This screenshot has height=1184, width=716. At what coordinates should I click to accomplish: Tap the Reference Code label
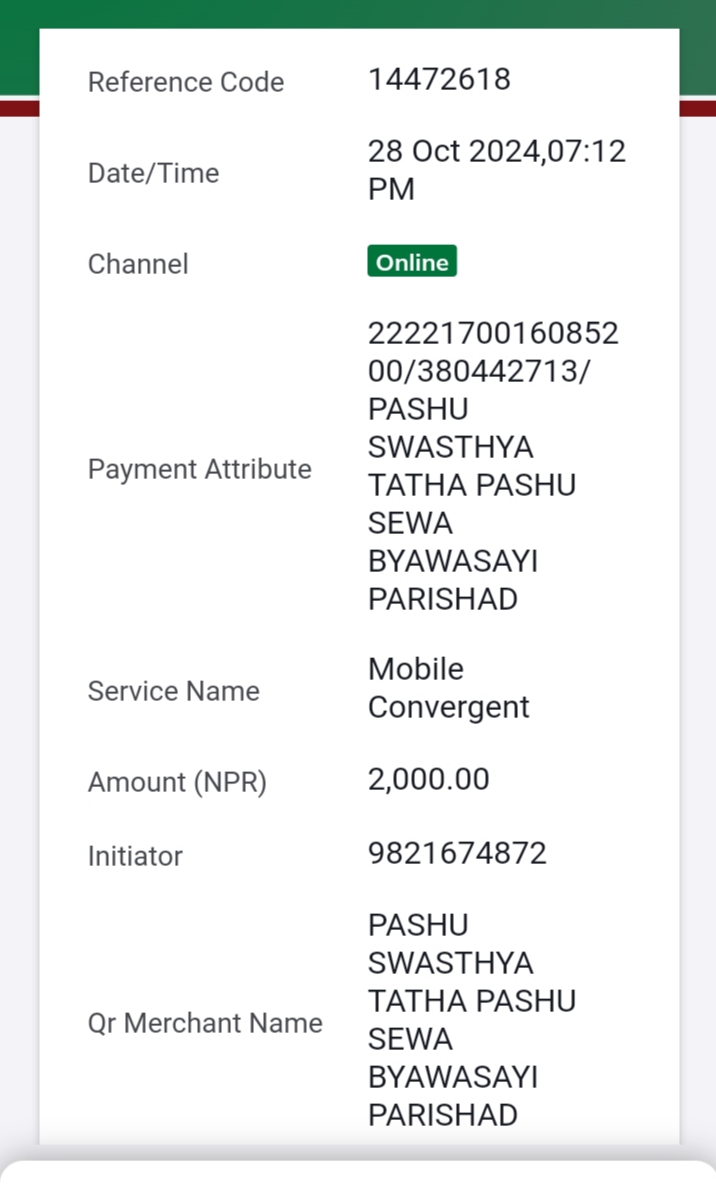click(186, 82)
